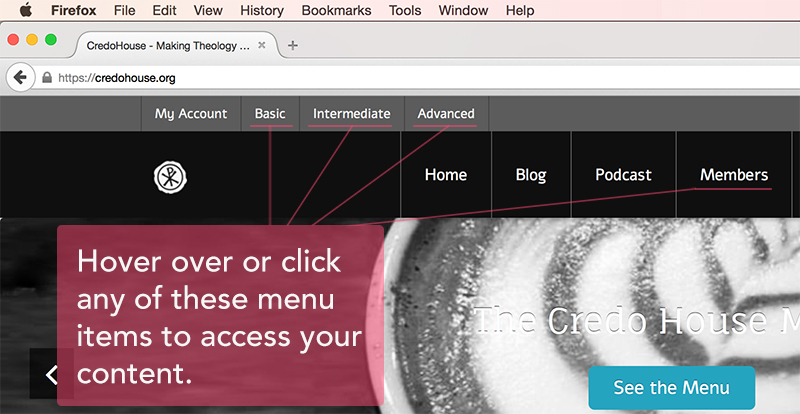Image resolution: width=800 pixels, height=414 pixels.
Task: Open the Edit menu
Action: (x=165, y=10)
